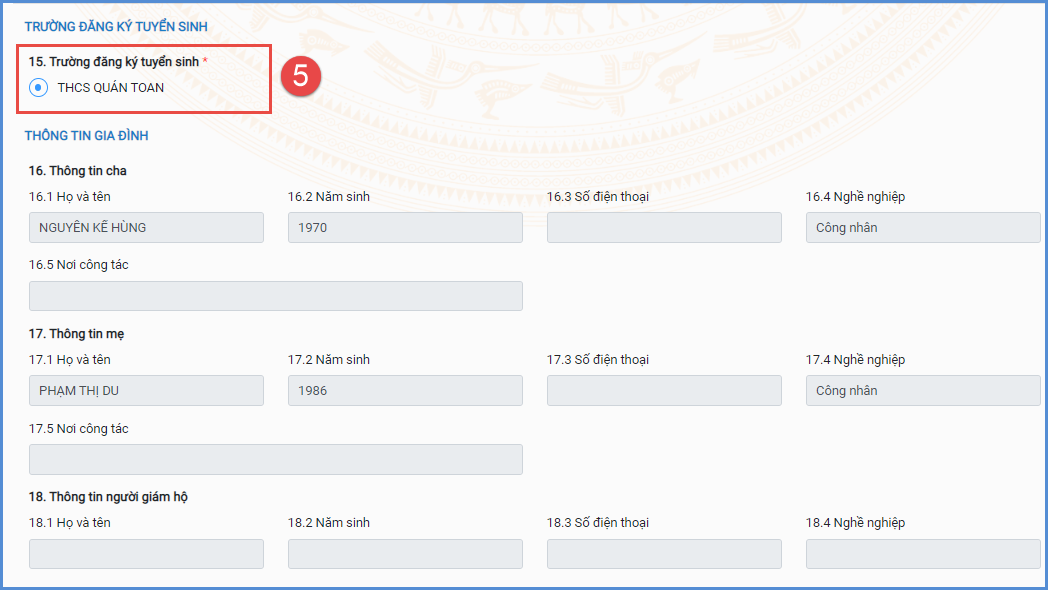Click the THCS QUÁN TOAN option label
Image resolution: width=1048 pixels, height=590 pixels.
(x=110, y=88)
